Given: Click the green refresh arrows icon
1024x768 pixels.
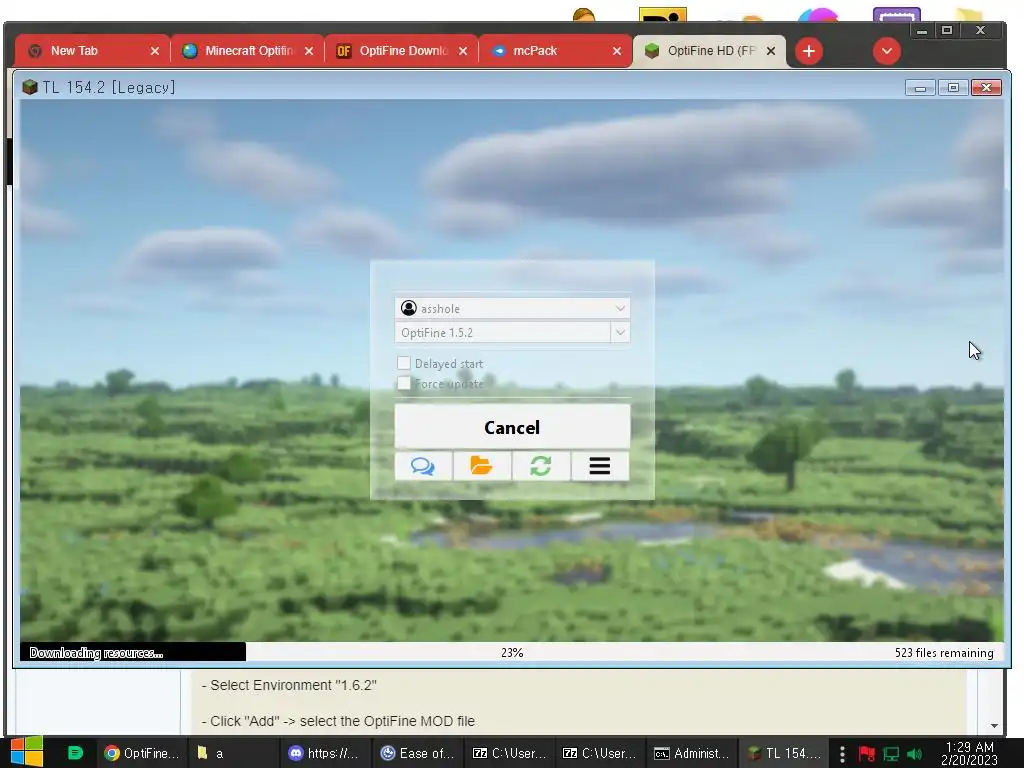Looking at the screenshot, I should point(541,466).
